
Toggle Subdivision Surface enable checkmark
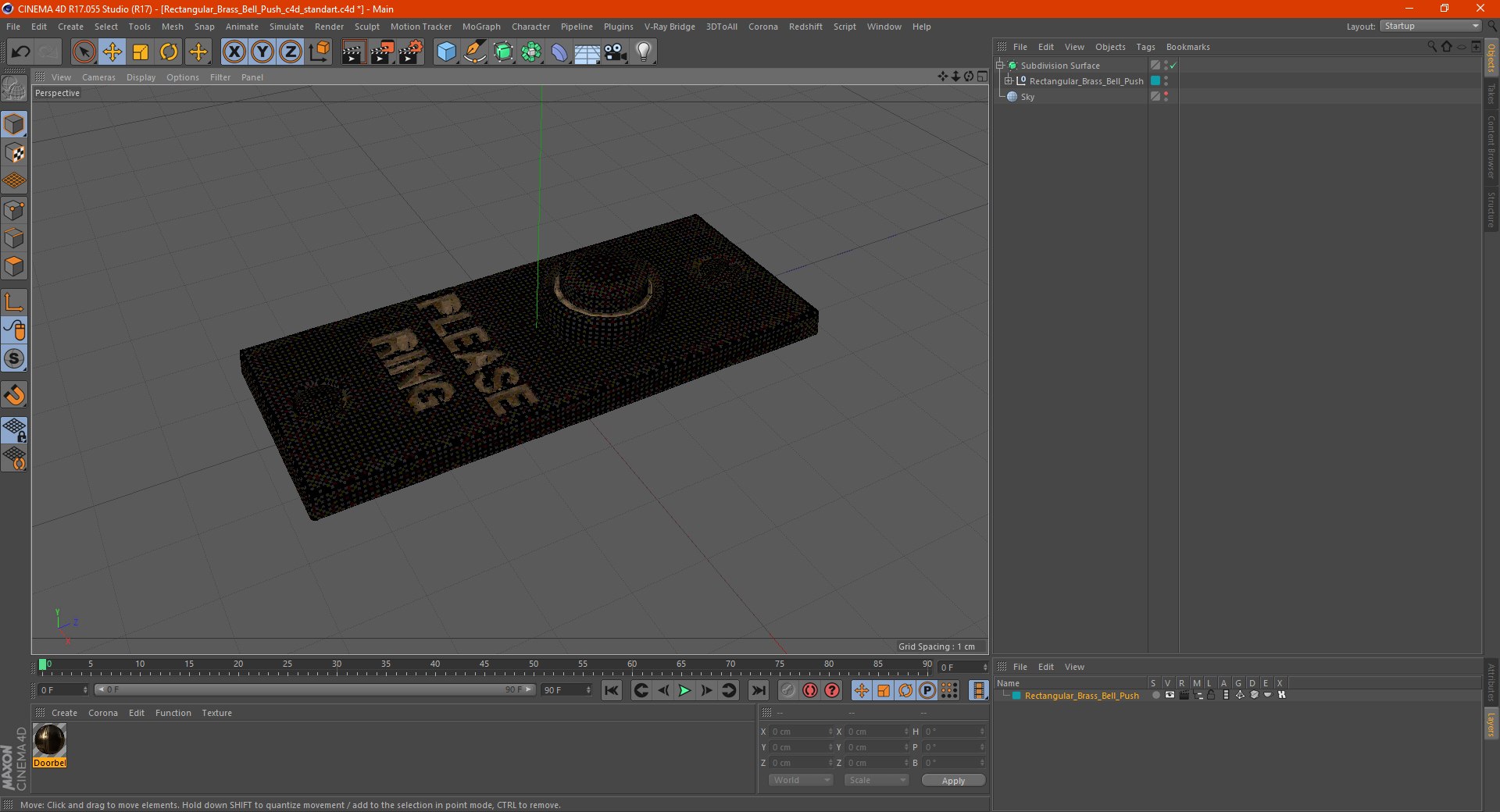[x=1173, y=66]
